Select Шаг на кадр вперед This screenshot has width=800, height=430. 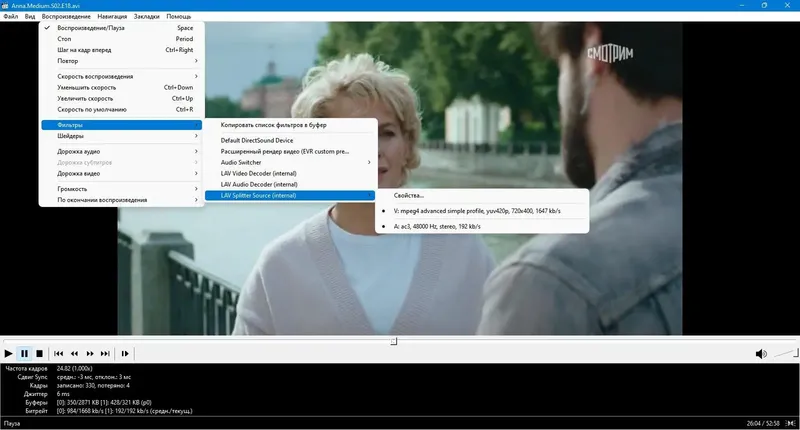[x=121, y=50]
